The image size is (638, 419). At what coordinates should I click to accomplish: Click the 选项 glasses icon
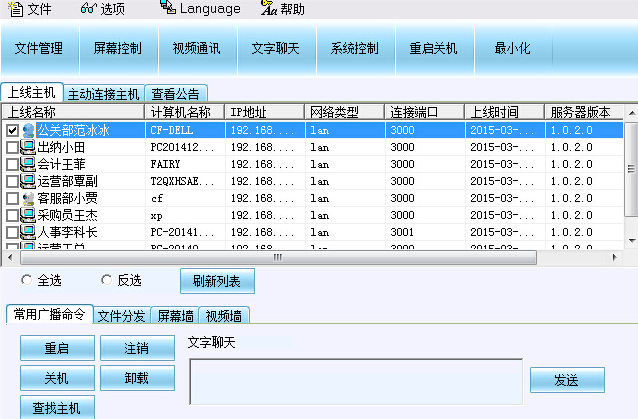coord(87,9)
